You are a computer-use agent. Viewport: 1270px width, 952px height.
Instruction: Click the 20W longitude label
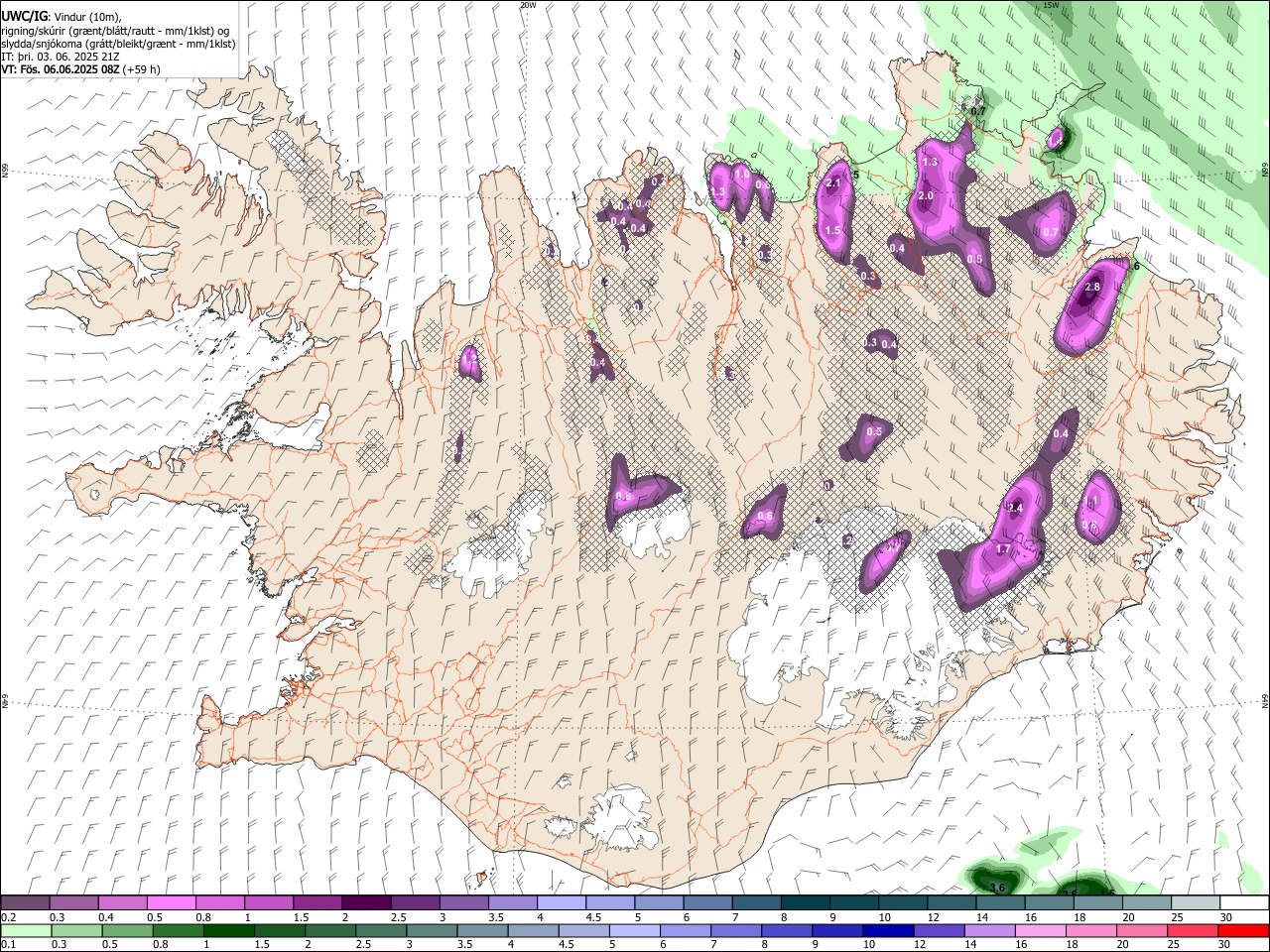(x=528, y=5)
